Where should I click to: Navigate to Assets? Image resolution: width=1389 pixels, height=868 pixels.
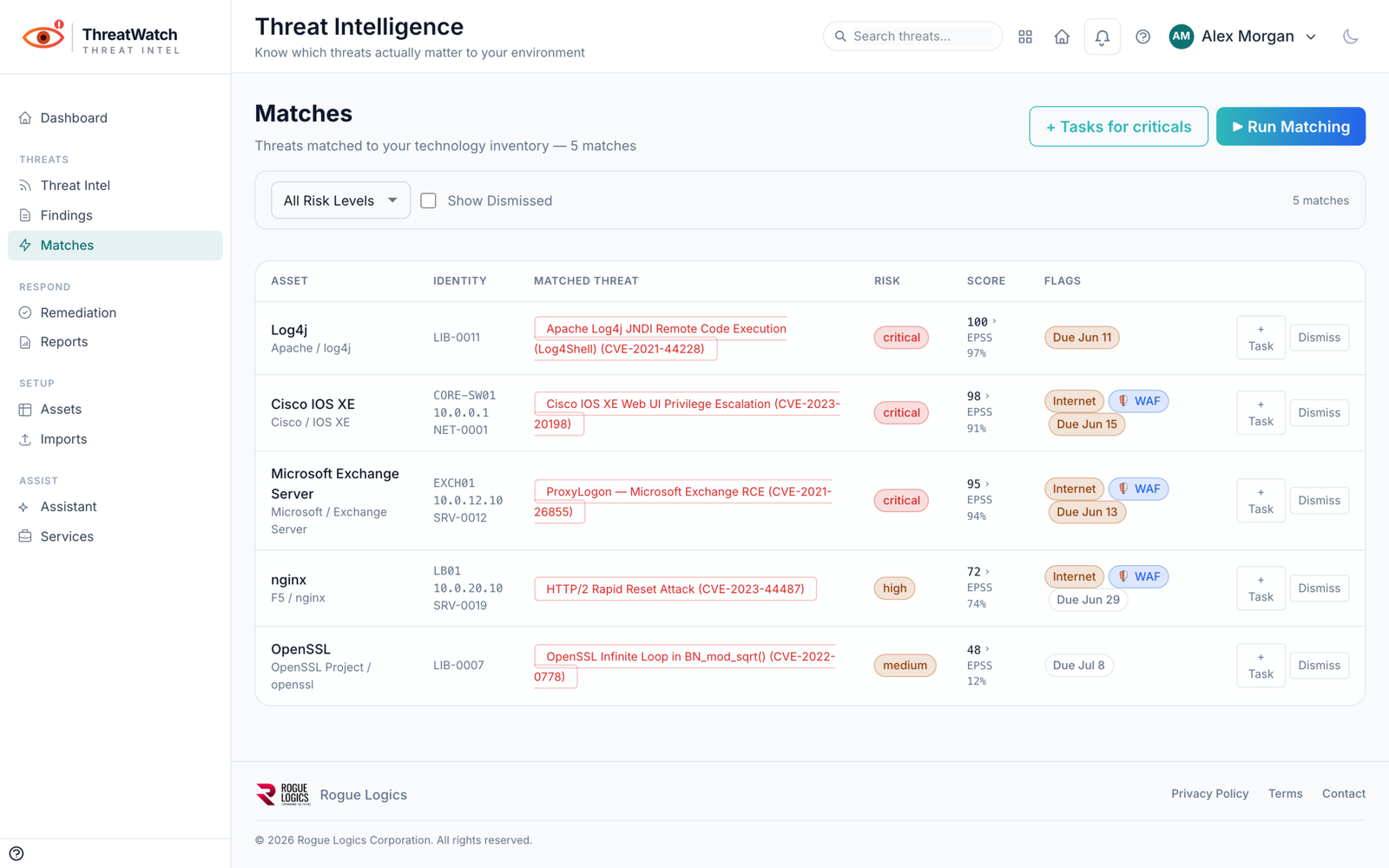pos(115,410)
